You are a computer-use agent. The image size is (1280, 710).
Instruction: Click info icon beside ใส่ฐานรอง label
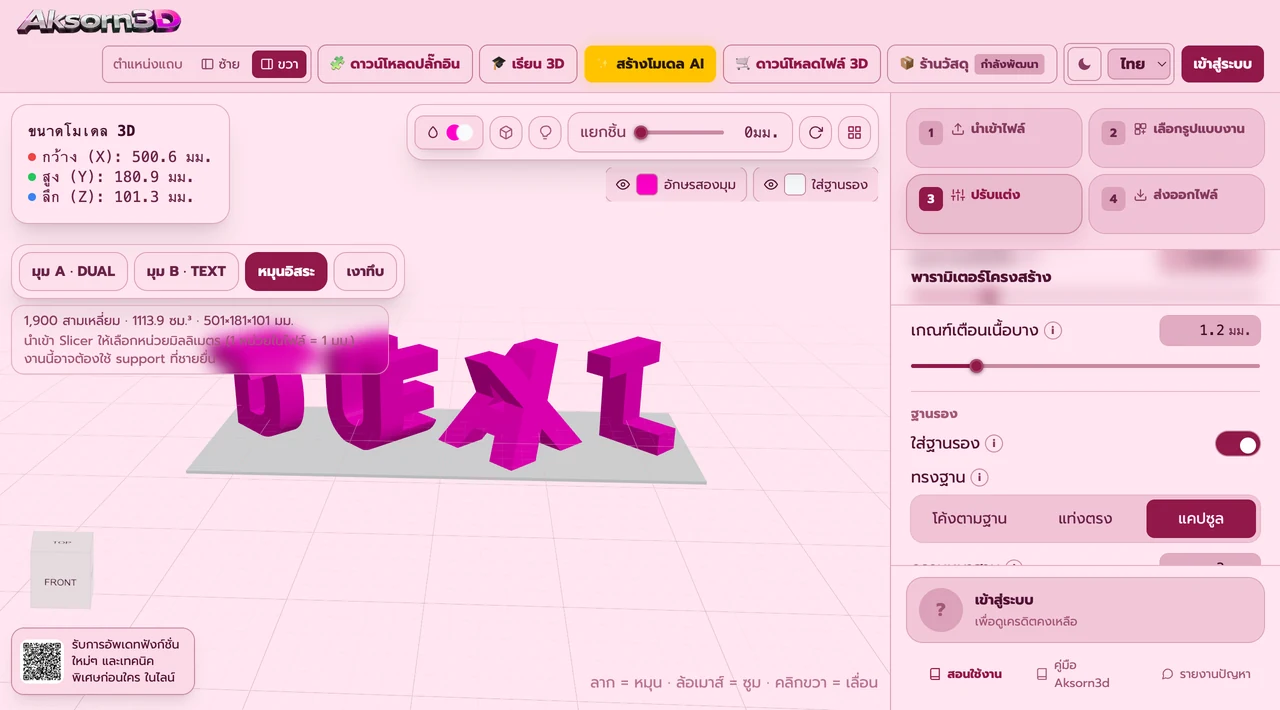(994, 443)
